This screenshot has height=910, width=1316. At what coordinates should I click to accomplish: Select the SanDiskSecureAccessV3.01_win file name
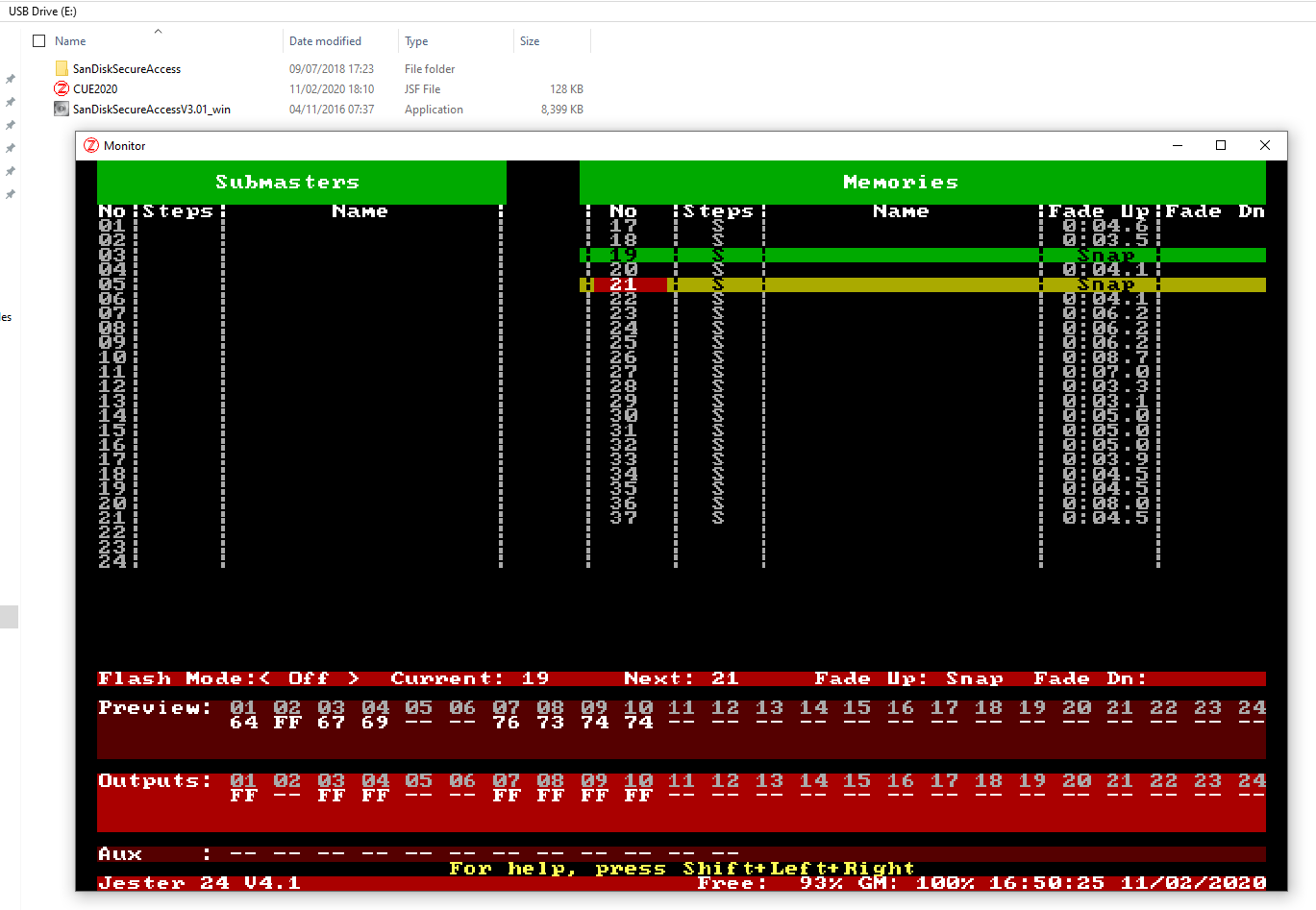[x=152, y=110]
